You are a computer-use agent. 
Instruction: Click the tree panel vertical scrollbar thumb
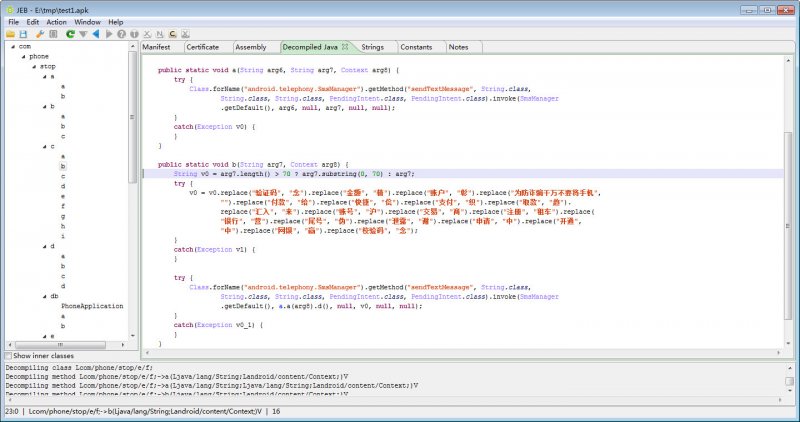133,117
